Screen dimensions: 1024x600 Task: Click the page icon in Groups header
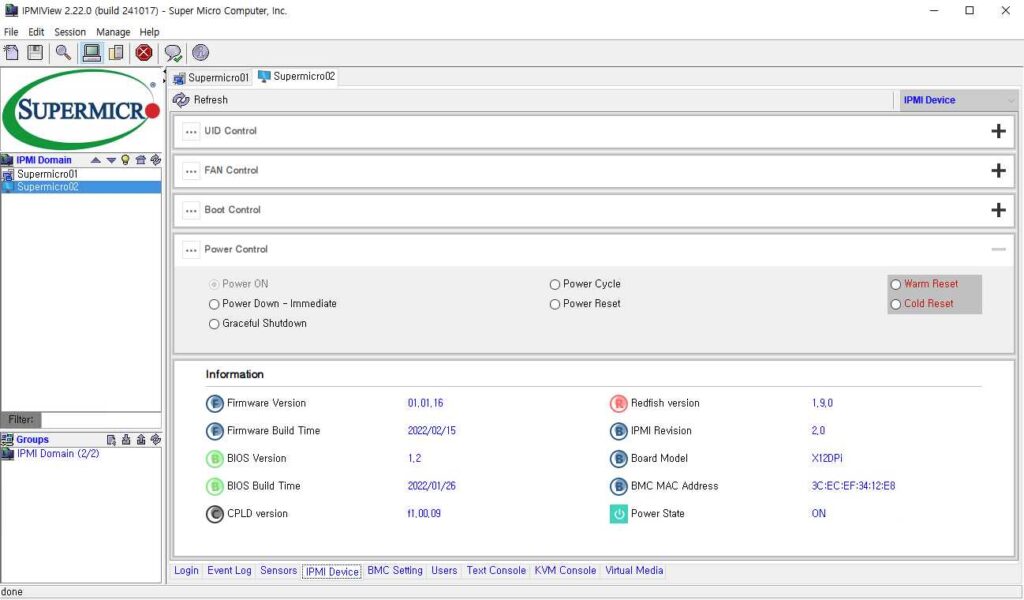click(111, 440)
